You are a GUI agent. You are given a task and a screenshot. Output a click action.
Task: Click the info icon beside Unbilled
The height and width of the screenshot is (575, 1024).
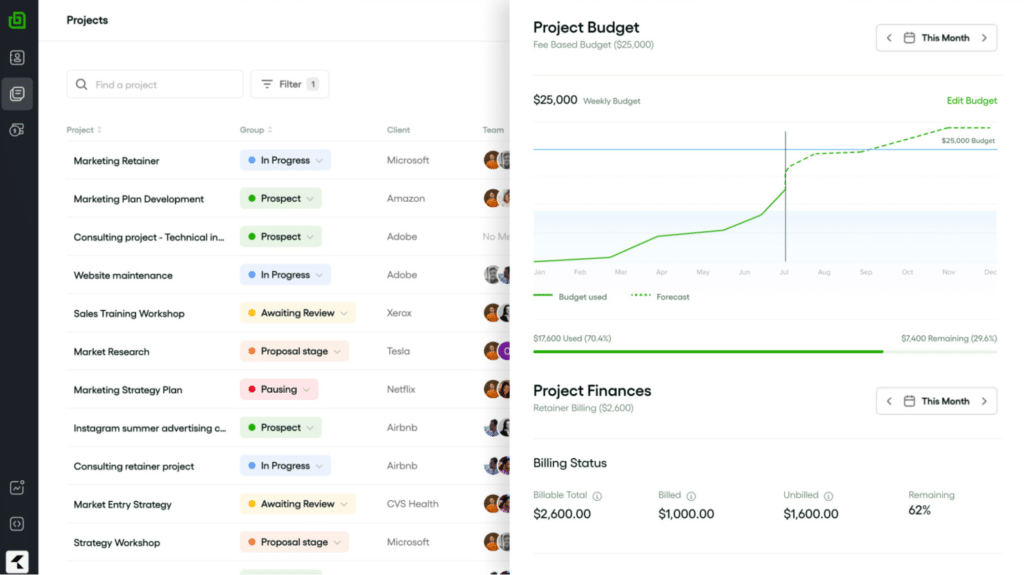pyautogui.click(x=828, y=496)
